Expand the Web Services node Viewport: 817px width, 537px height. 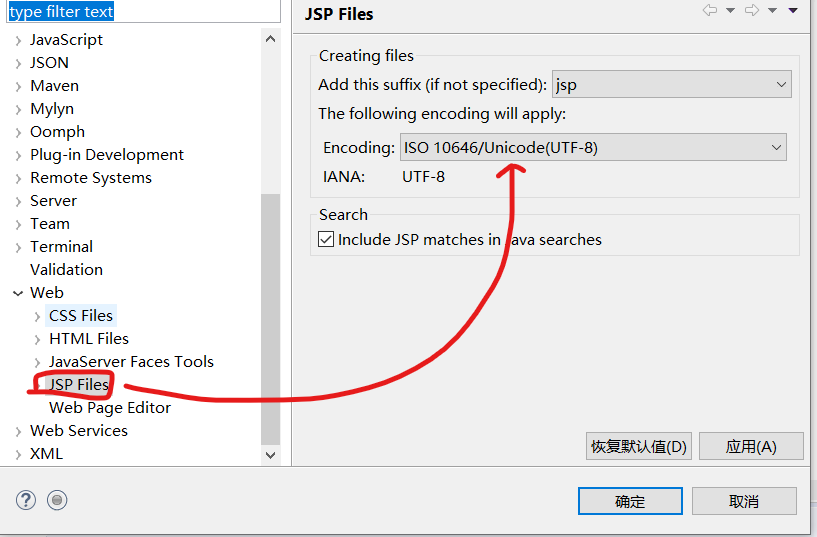pyautogui.click(x=18, y=431)
